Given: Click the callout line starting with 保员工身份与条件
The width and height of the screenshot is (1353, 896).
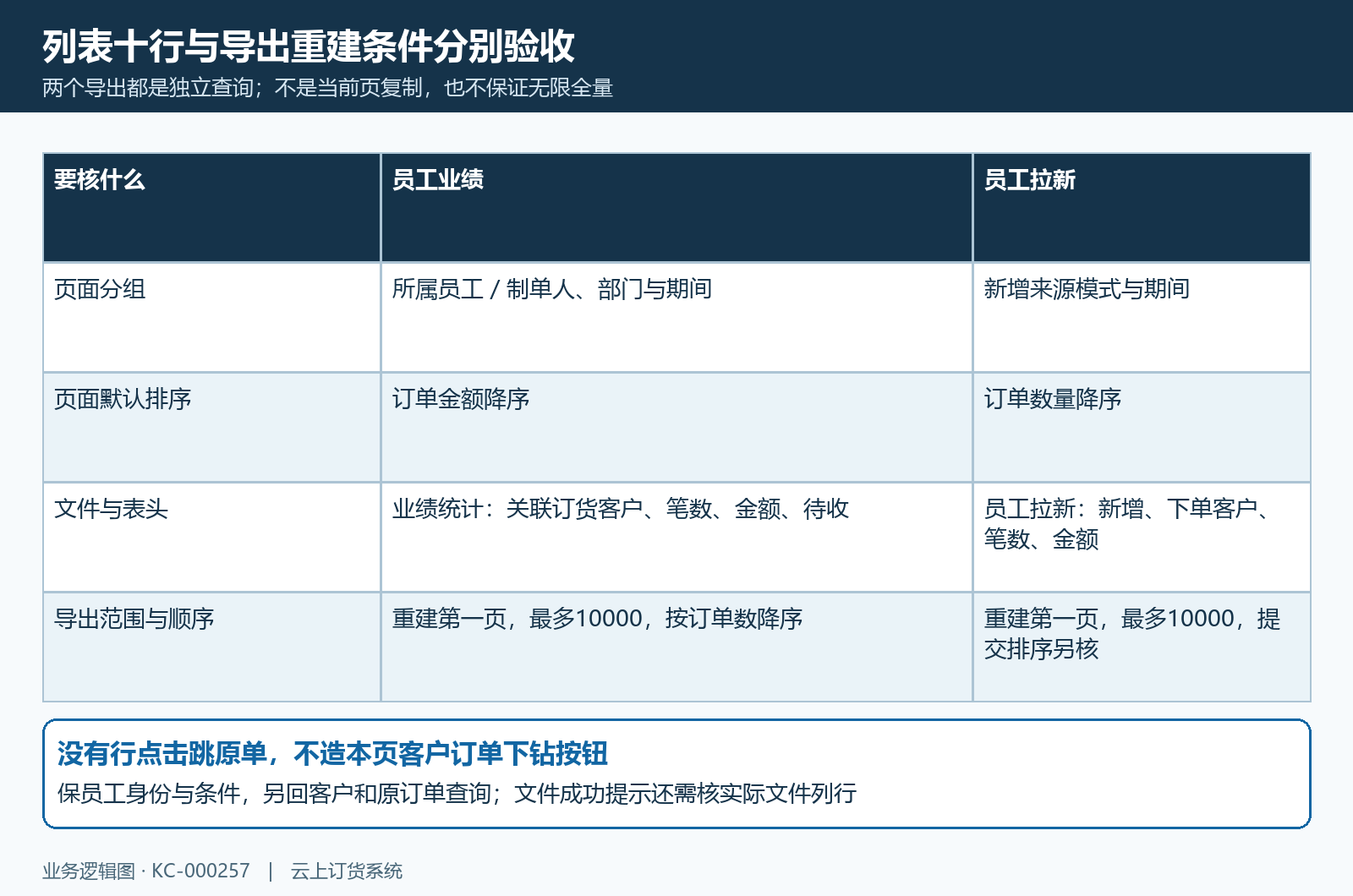Looking at the screenshot, I should [457, 794].
